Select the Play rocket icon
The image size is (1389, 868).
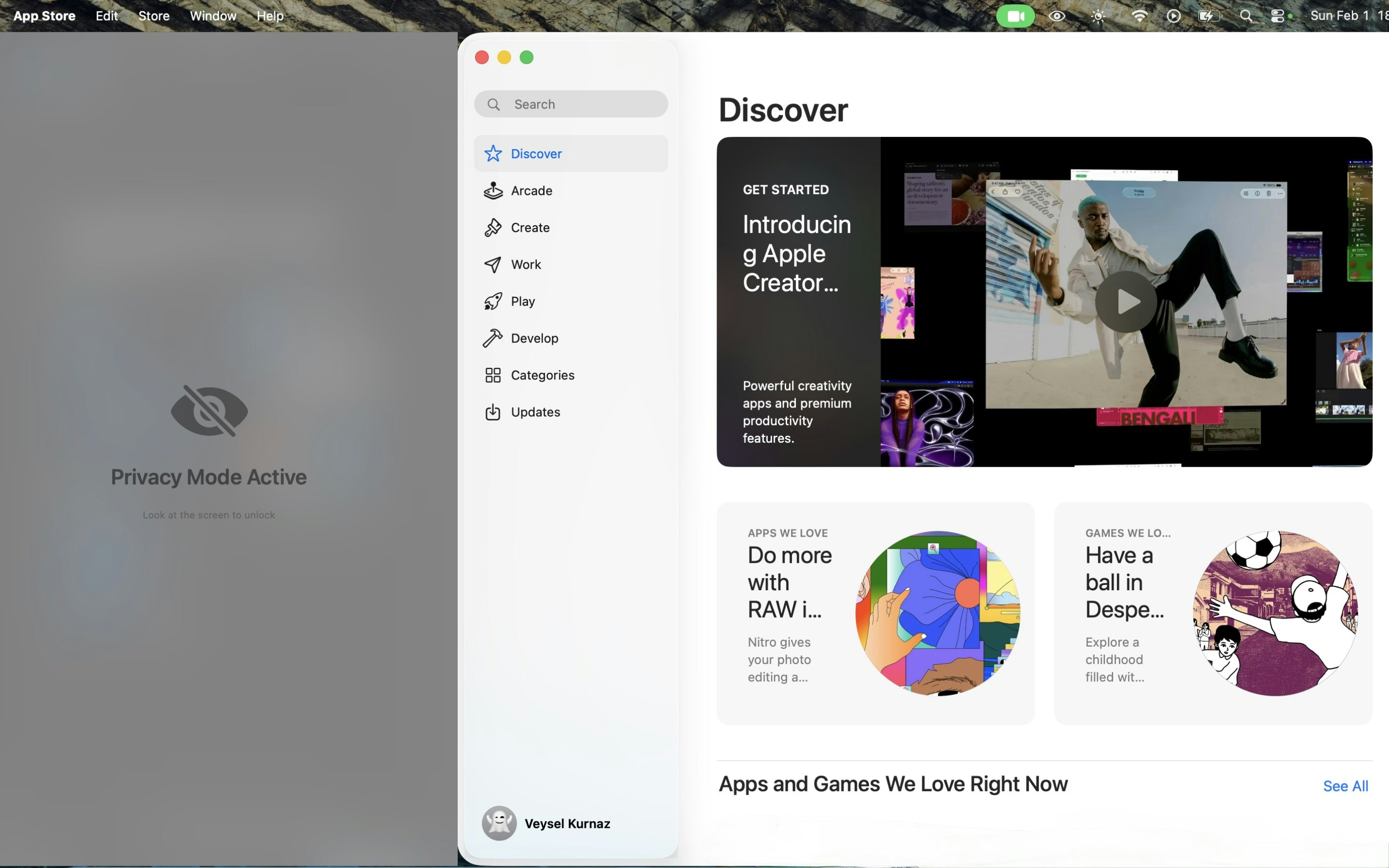point(492,301)
